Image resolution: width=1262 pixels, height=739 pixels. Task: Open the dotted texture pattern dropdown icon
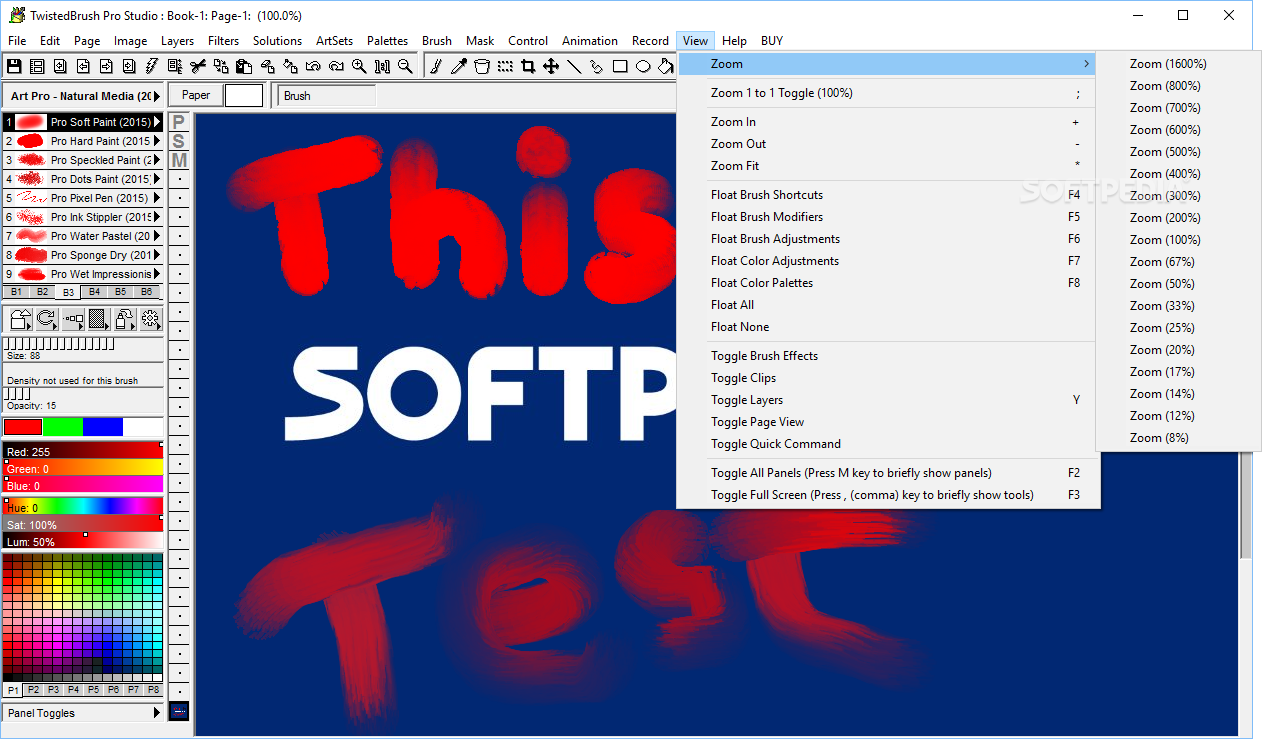tap(99, 319)
